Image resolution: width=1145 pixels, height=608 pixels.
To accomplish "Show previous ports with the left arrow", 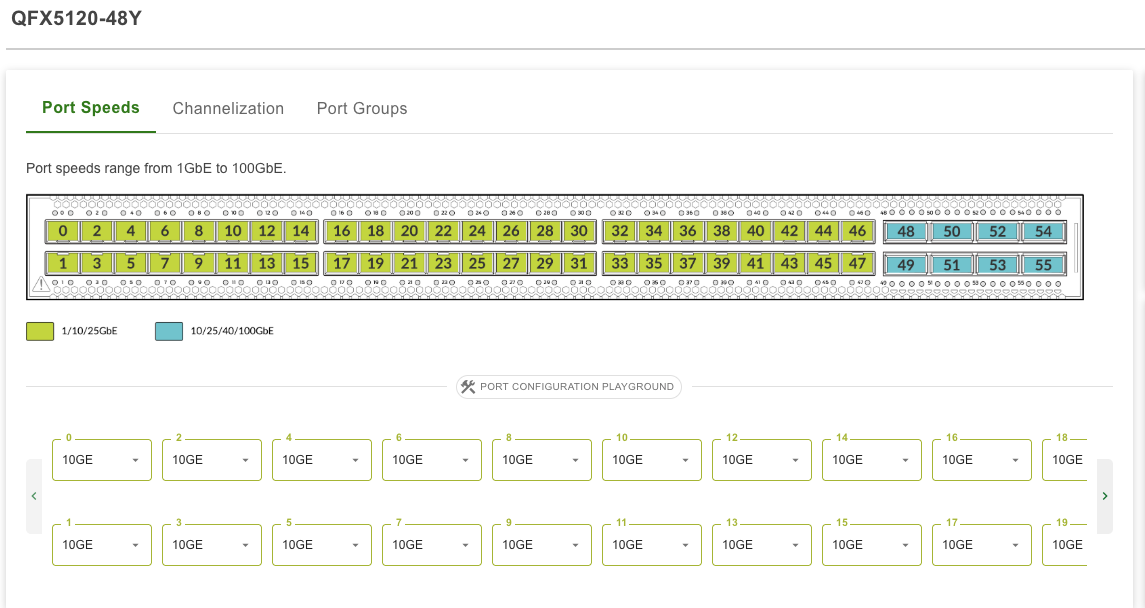I will [x=34, y=496].
